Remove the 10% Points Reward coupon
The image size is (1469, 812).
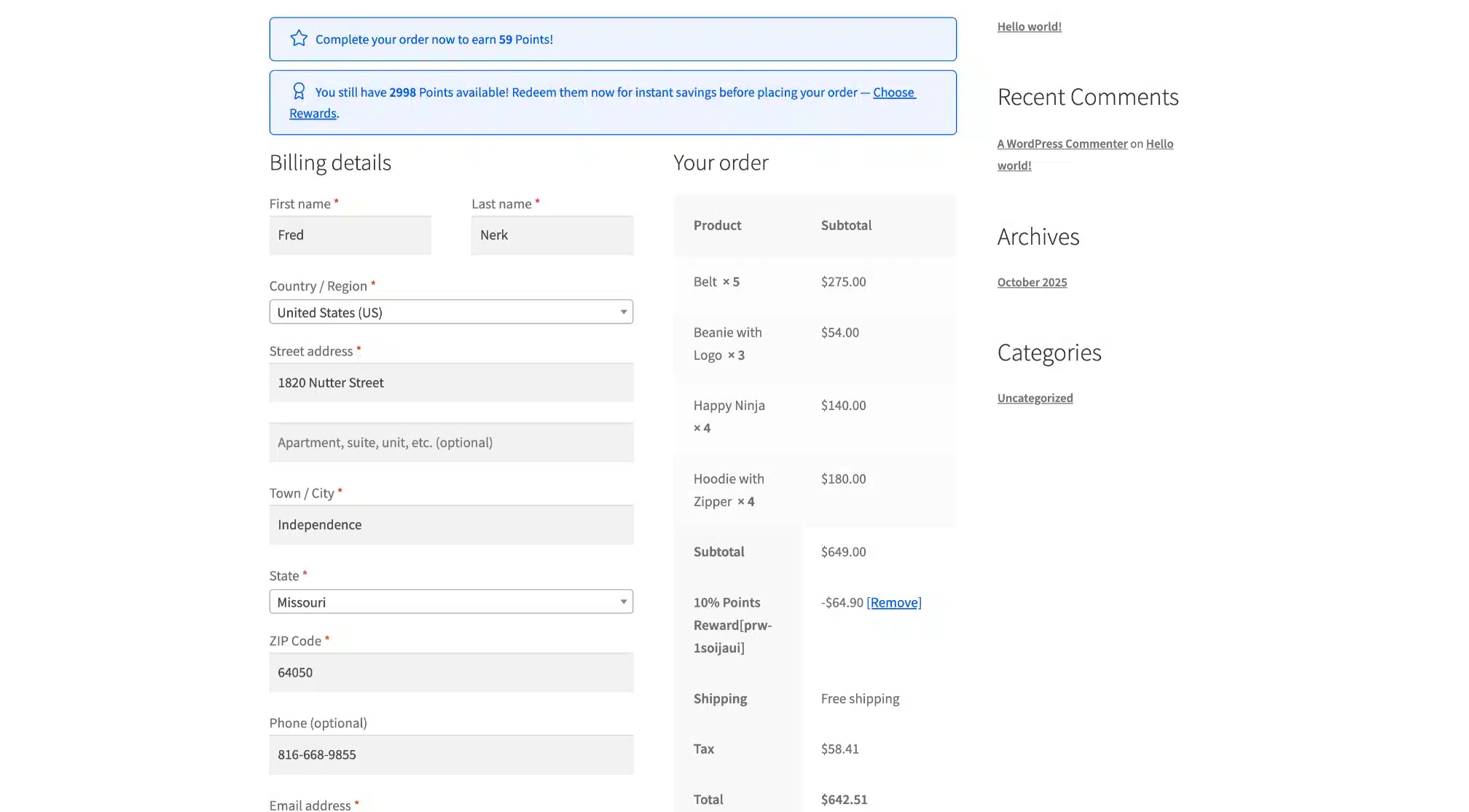point(894,602)
